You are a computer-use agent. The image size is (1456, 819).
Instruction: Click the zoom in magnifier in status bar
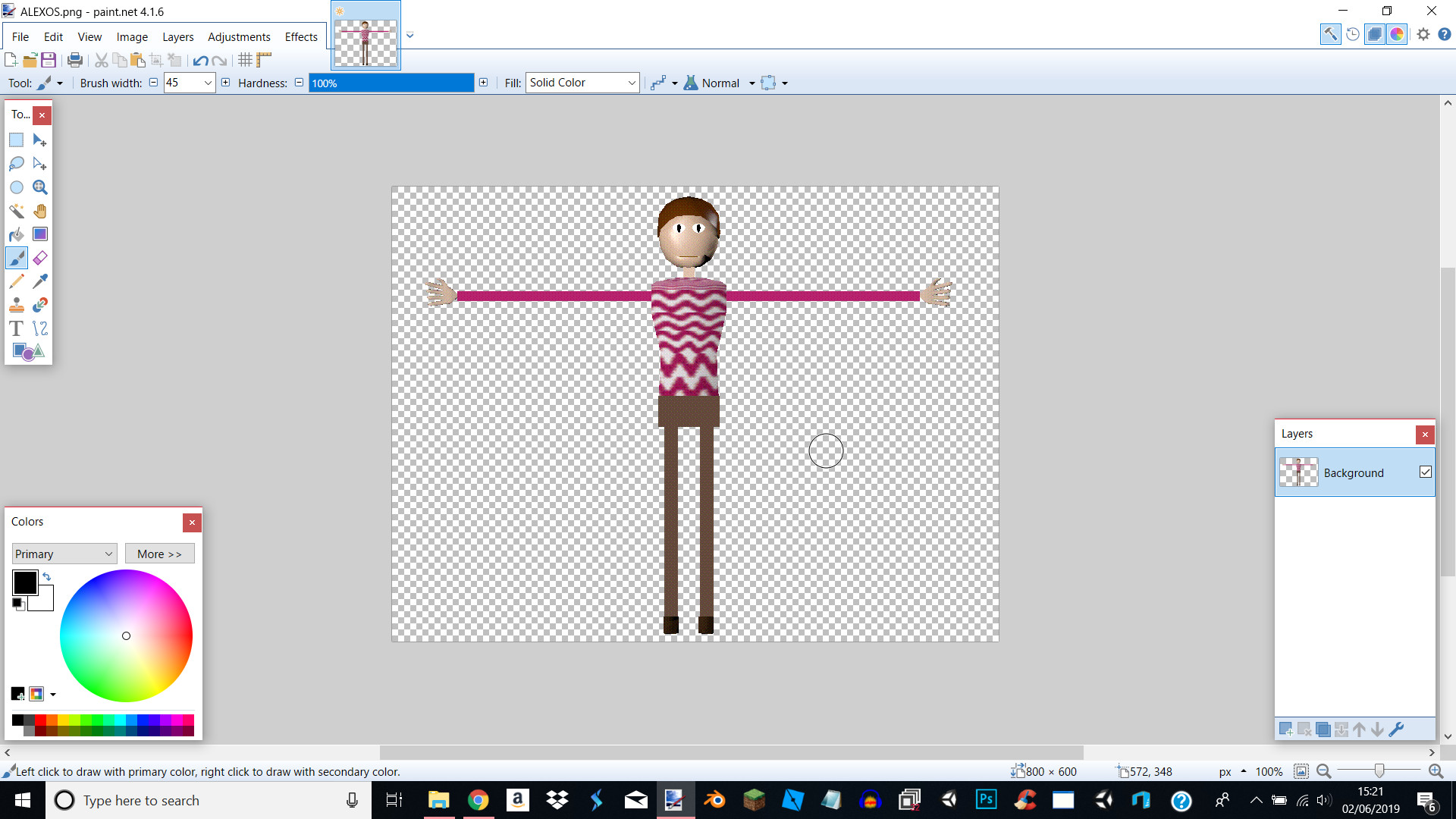tap(1436, 771)
